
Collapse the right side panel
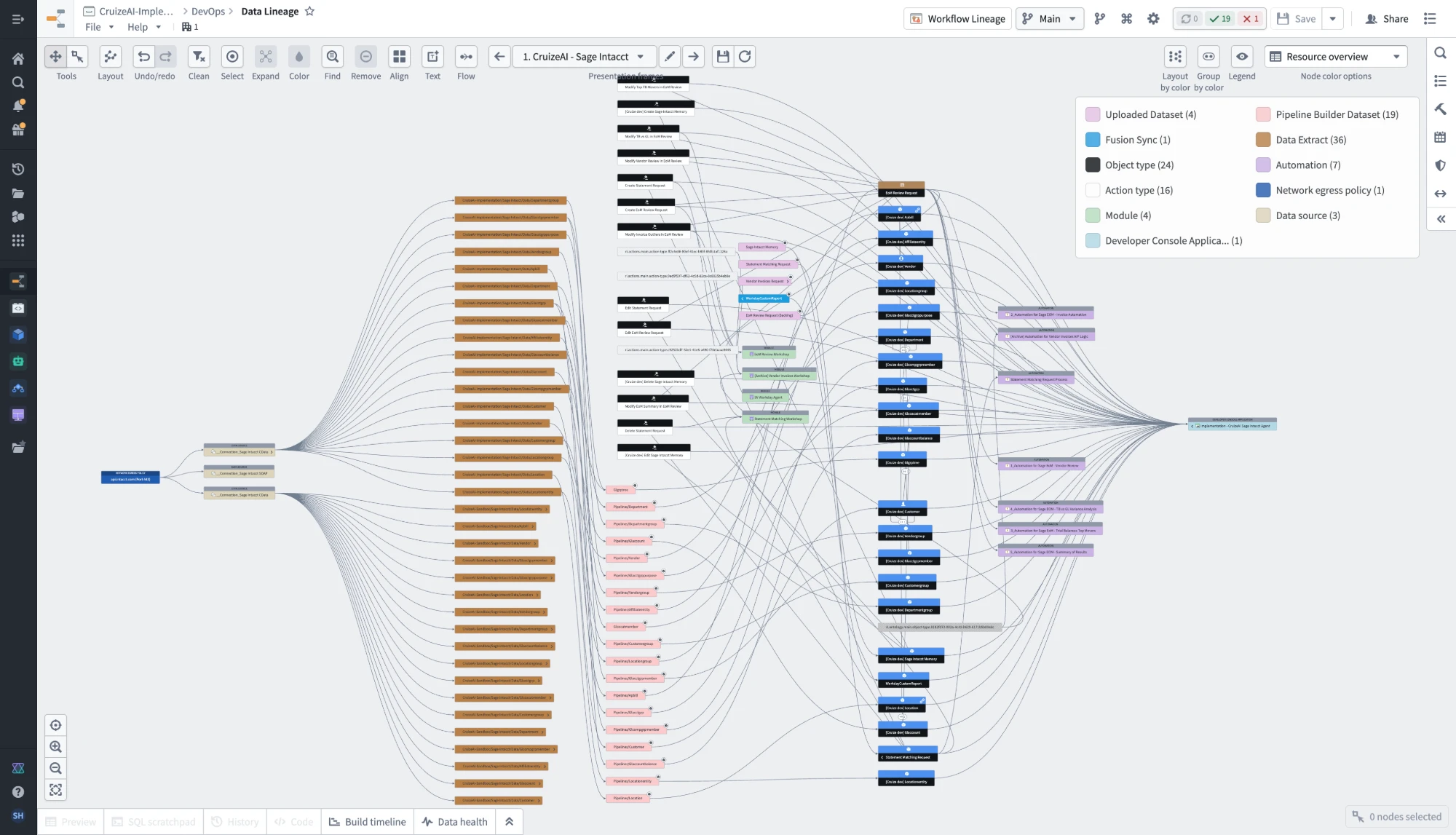(1441, 219)
